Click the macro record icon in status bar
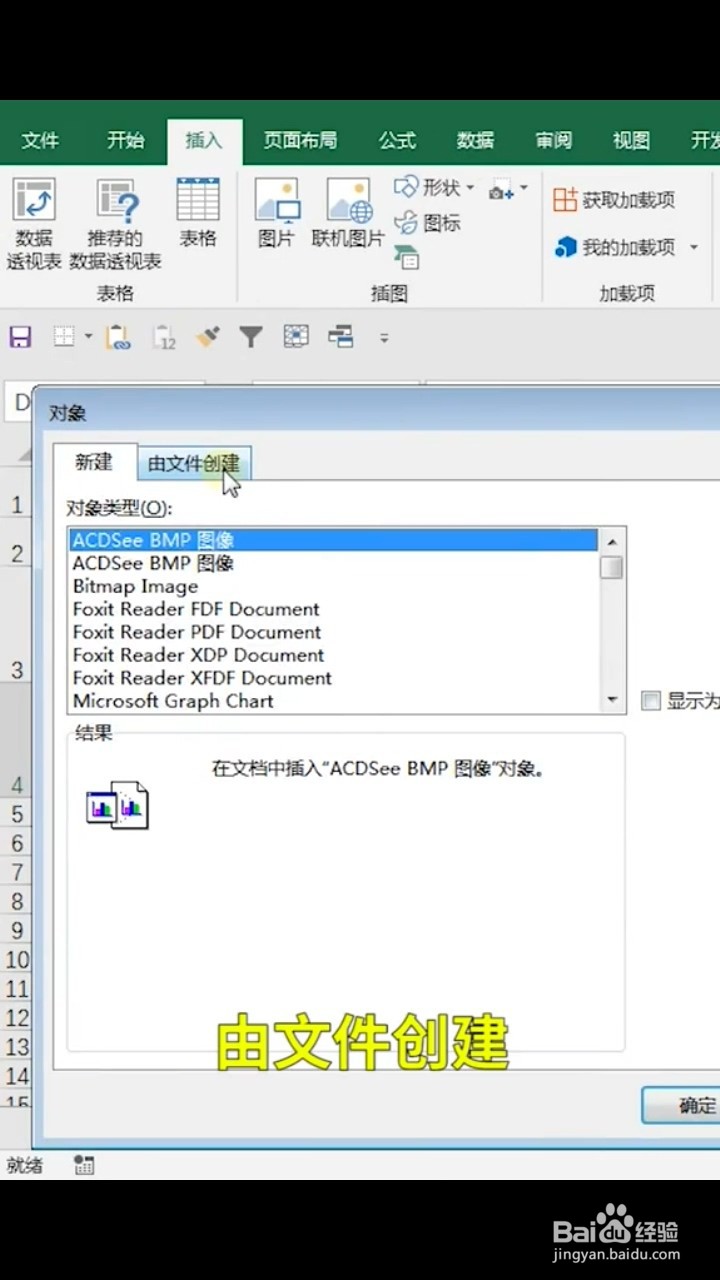The height and width of the screenshot is (1280, 720). click(x=84, y=1165)
